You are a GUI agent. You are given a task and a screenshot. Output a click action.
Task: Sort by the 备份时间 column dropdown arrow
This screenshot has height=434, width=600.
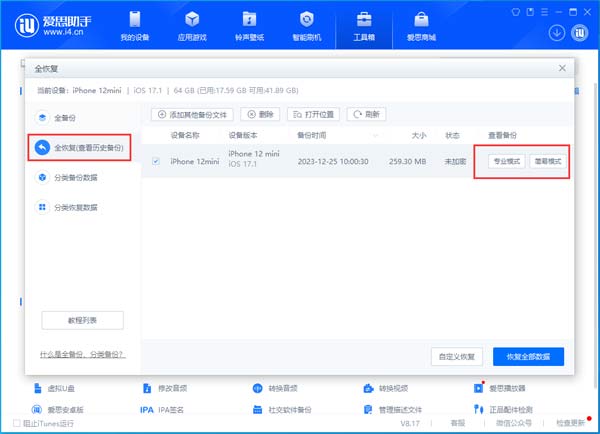(375, 135)
